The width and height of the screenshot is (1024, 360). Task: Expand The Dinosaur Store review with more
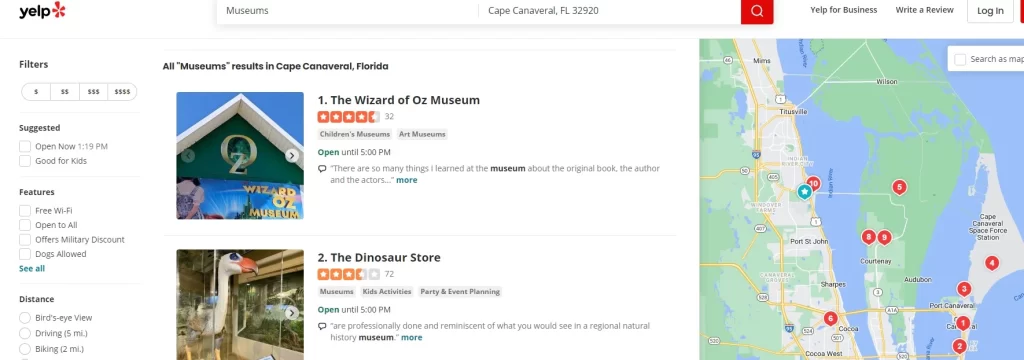[x=411, y=337]
